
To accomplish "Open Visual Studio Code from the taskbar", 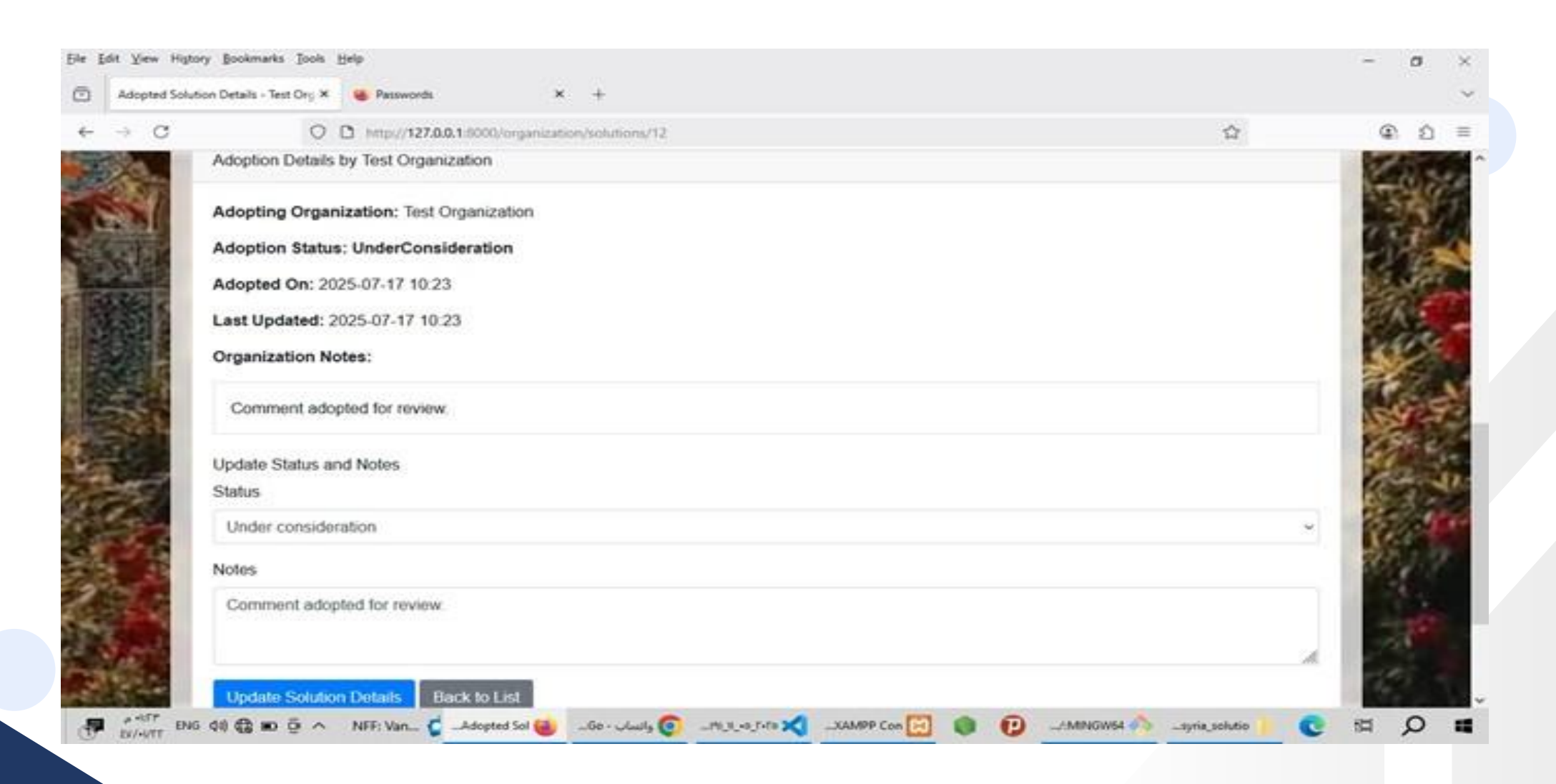I will pyautogui.click(x=794, y=725).
